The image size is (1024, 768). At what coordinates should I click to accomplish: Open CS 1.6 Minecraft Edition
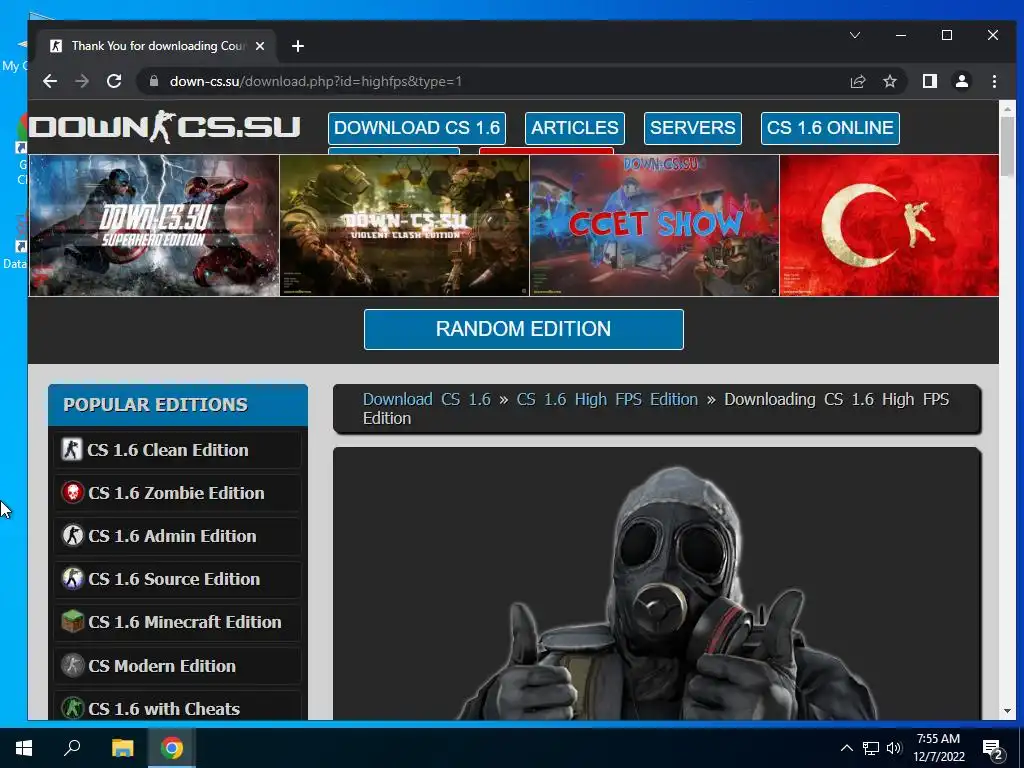click(178, 622)
